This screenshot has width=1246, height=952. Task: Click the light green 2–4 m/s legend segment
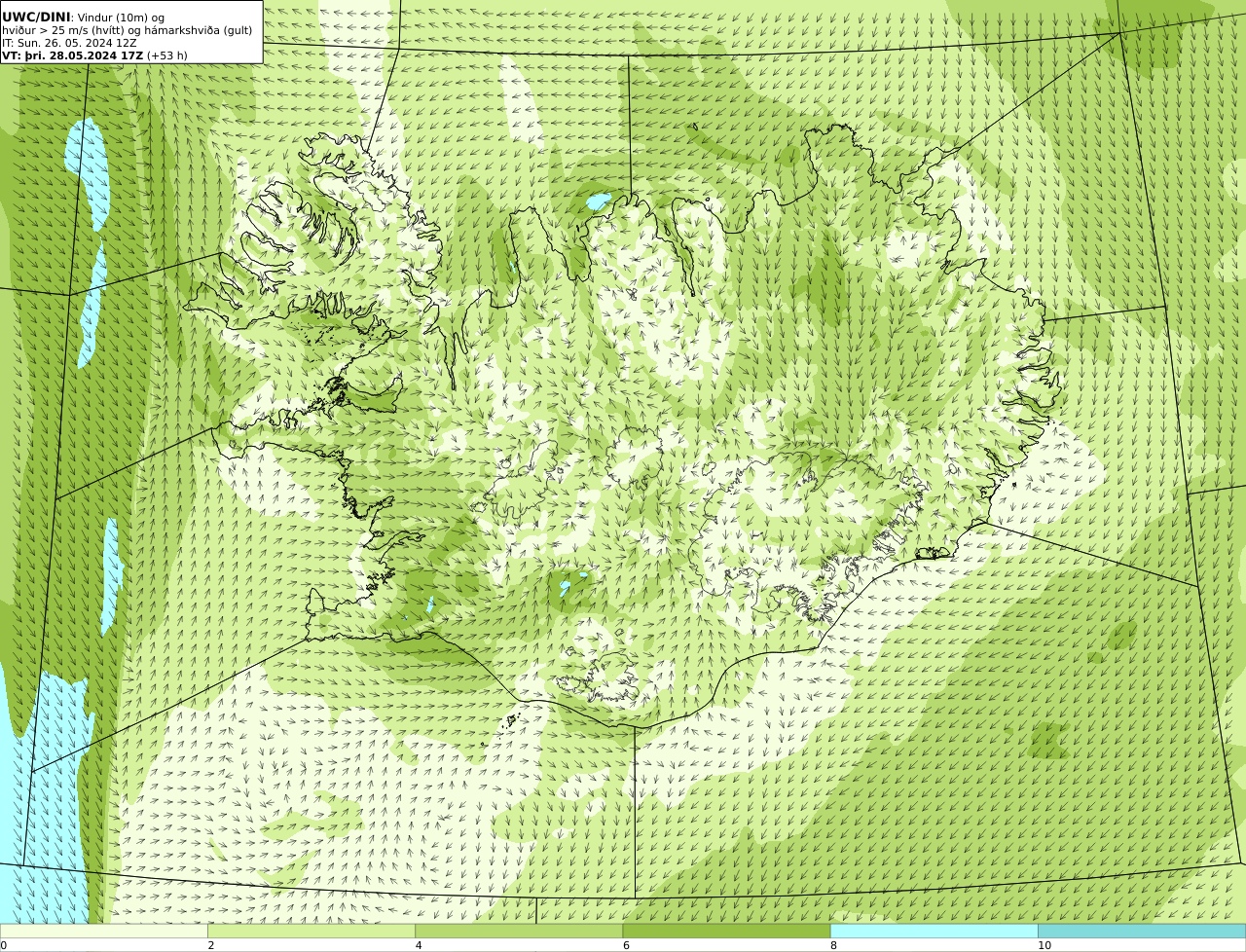coord(311,931)
